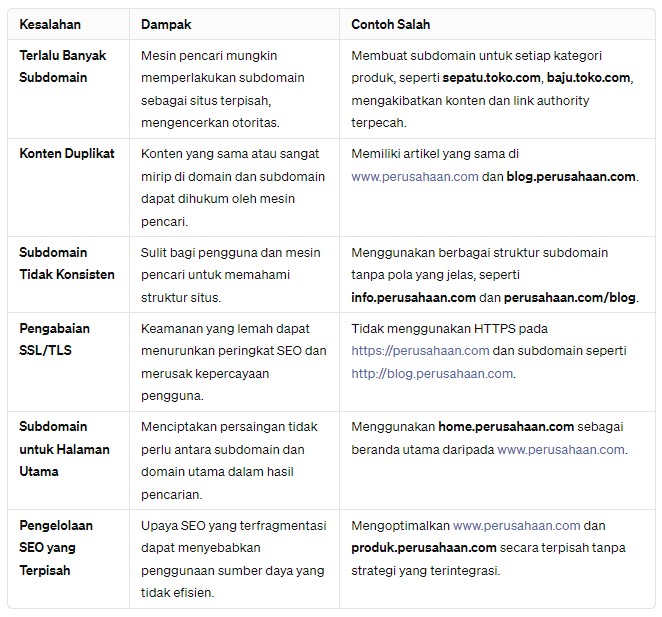662x617 pixels.
Task: Click bold blog.perusahaan.com in Konten Duplikat row
Action: tap(571, 176)
